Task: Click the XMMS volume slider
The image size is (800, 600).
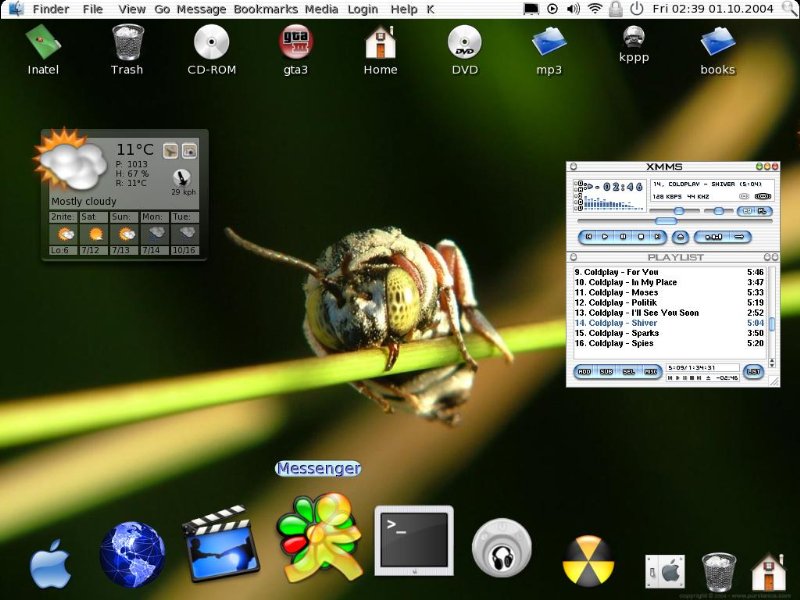Action: pos(674,211)
